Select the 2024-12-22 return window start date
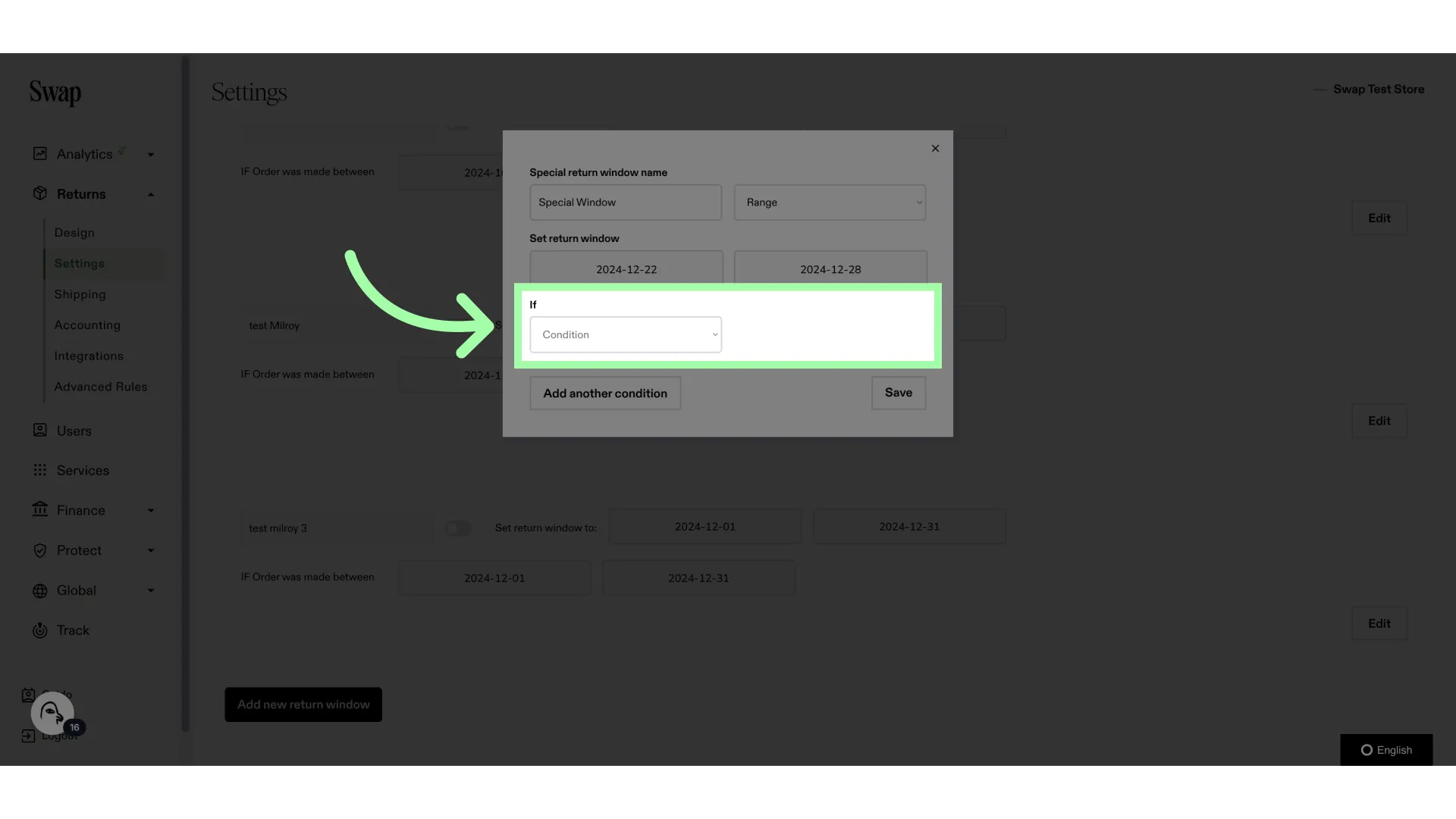 pyautogui.click(x=626, y=268)
